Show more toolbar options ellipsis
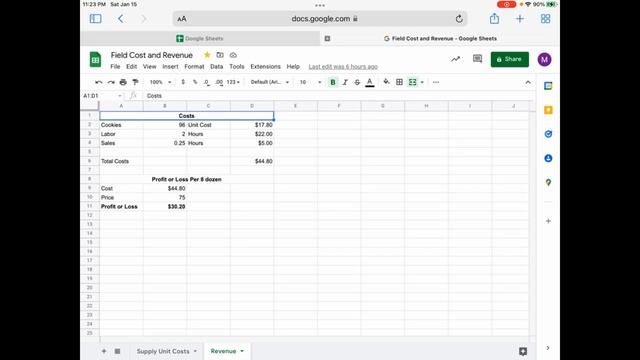This screenshot has height=360, width=640. (x=436, y=82)
